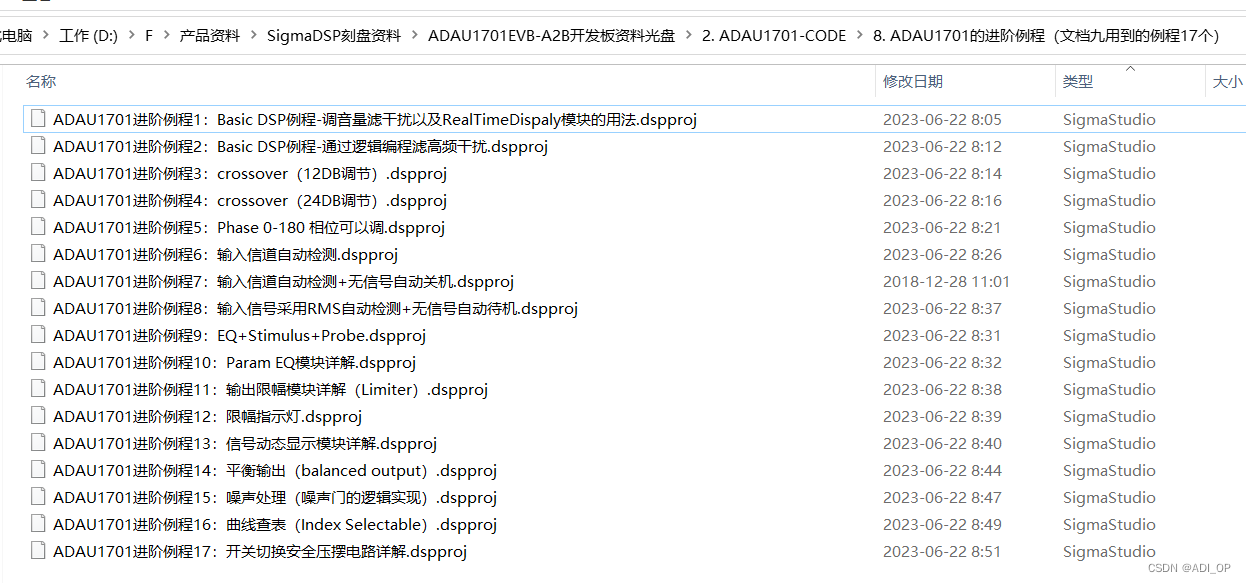Click modified date 2023-06-22 8:05
Viewport: 1246px width, 583px height.
pyautogui.click(x=942, y=119)
